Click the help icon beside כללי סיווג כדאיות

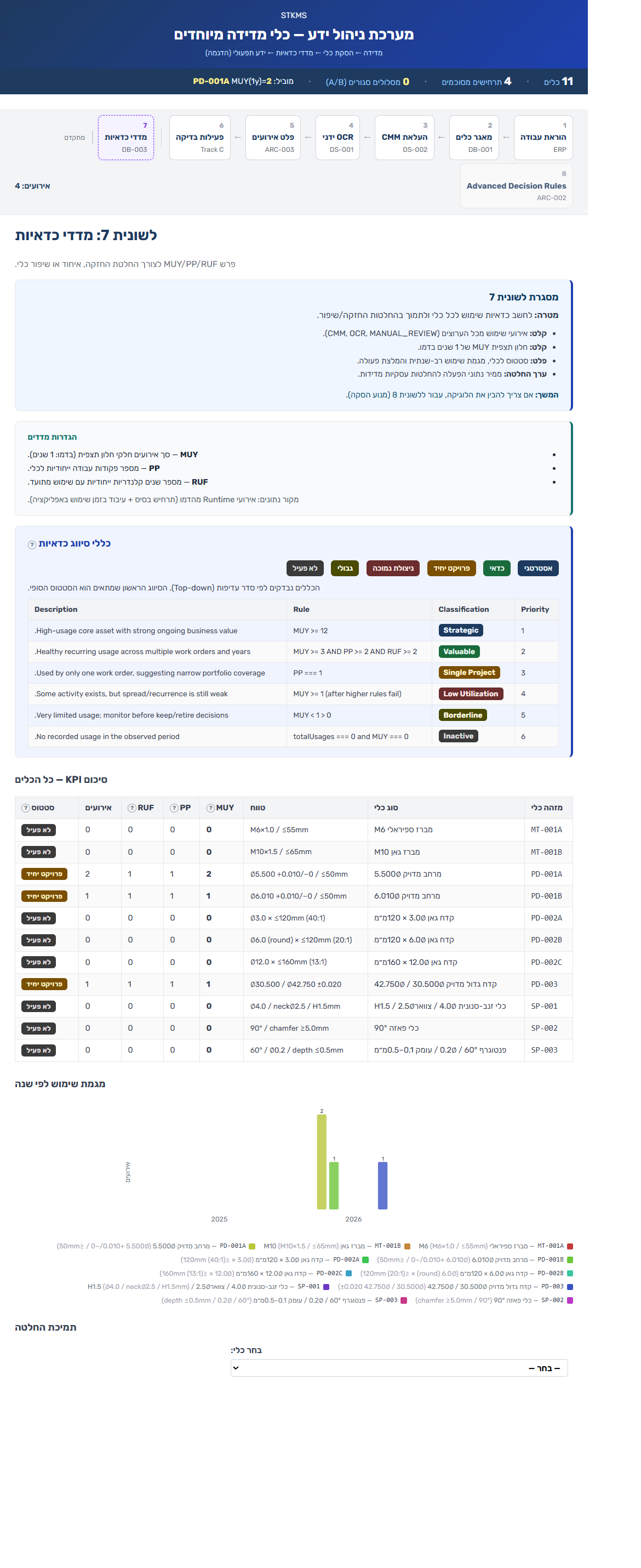coord(32,545)
